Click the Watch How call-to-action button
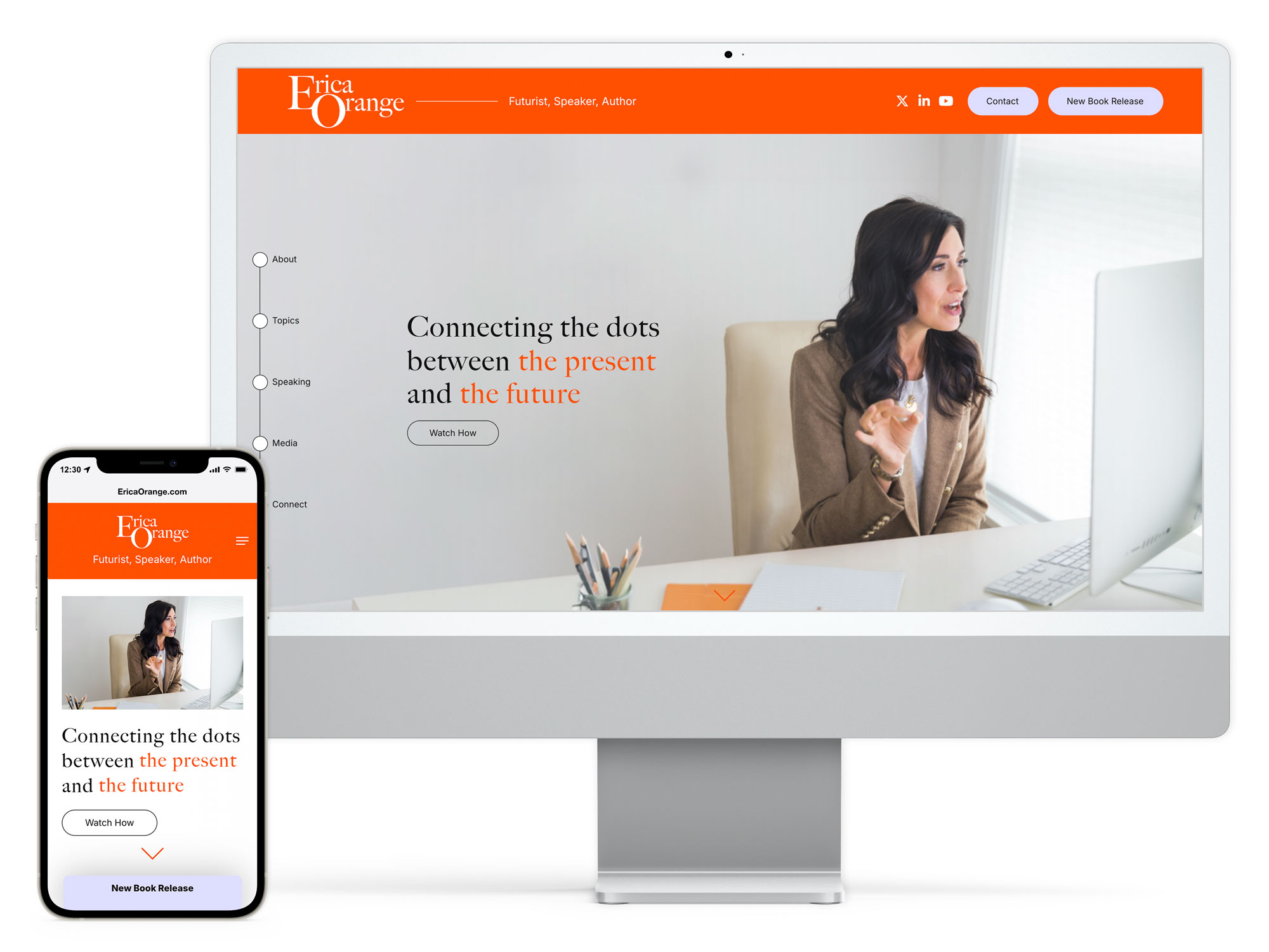The width and height of the screenshot is (1269, 952). [453, 432]
